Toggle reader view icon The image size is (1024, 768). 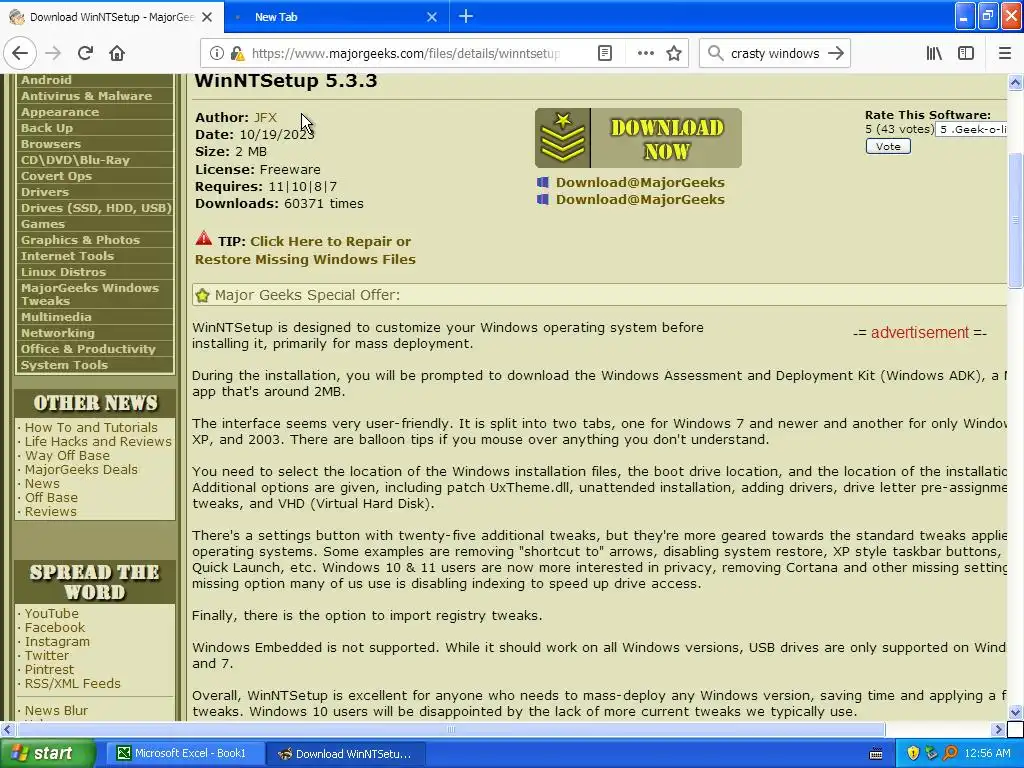click(605, 54)
